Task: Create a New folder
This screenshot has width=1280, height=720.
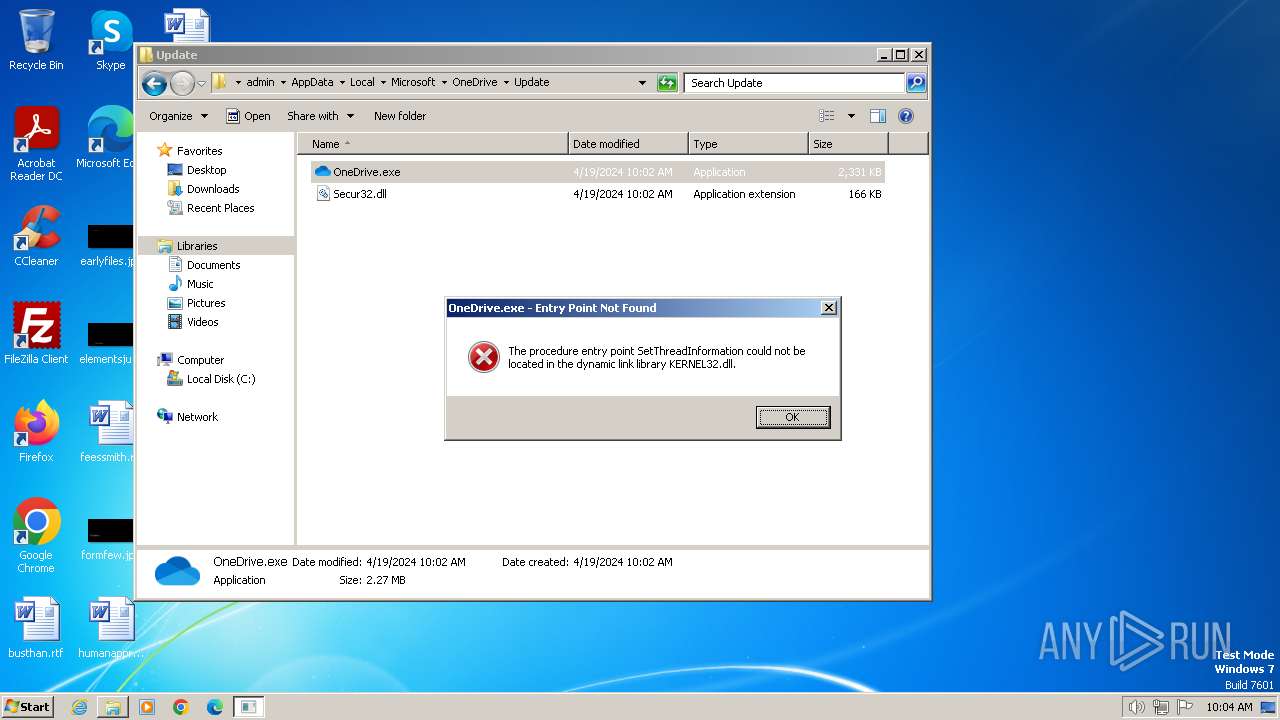Action: pyautogui.click(x=400, y=116)
